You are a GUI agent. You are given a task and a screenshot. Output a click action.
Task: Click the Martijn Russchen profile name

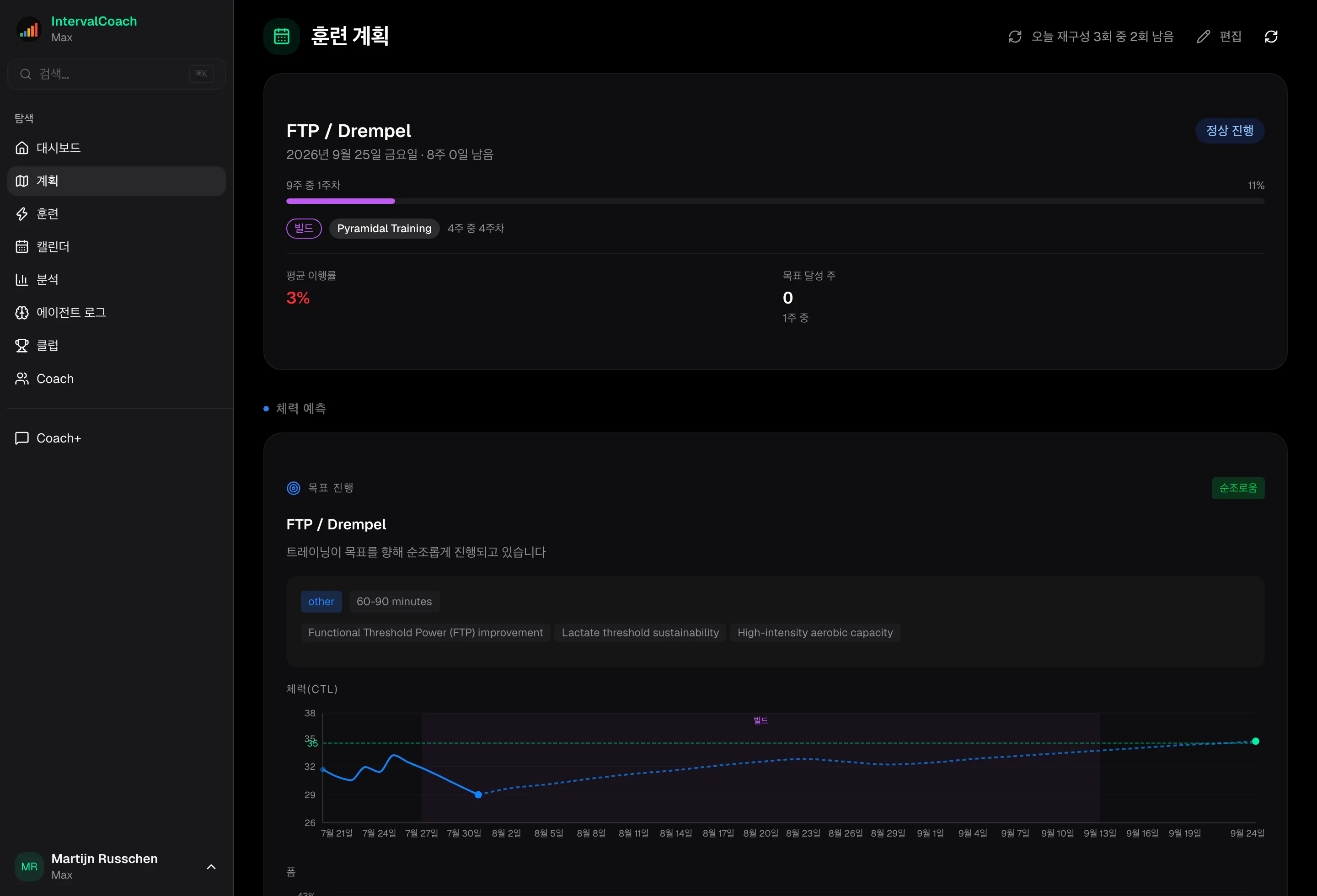pos(104,859)
